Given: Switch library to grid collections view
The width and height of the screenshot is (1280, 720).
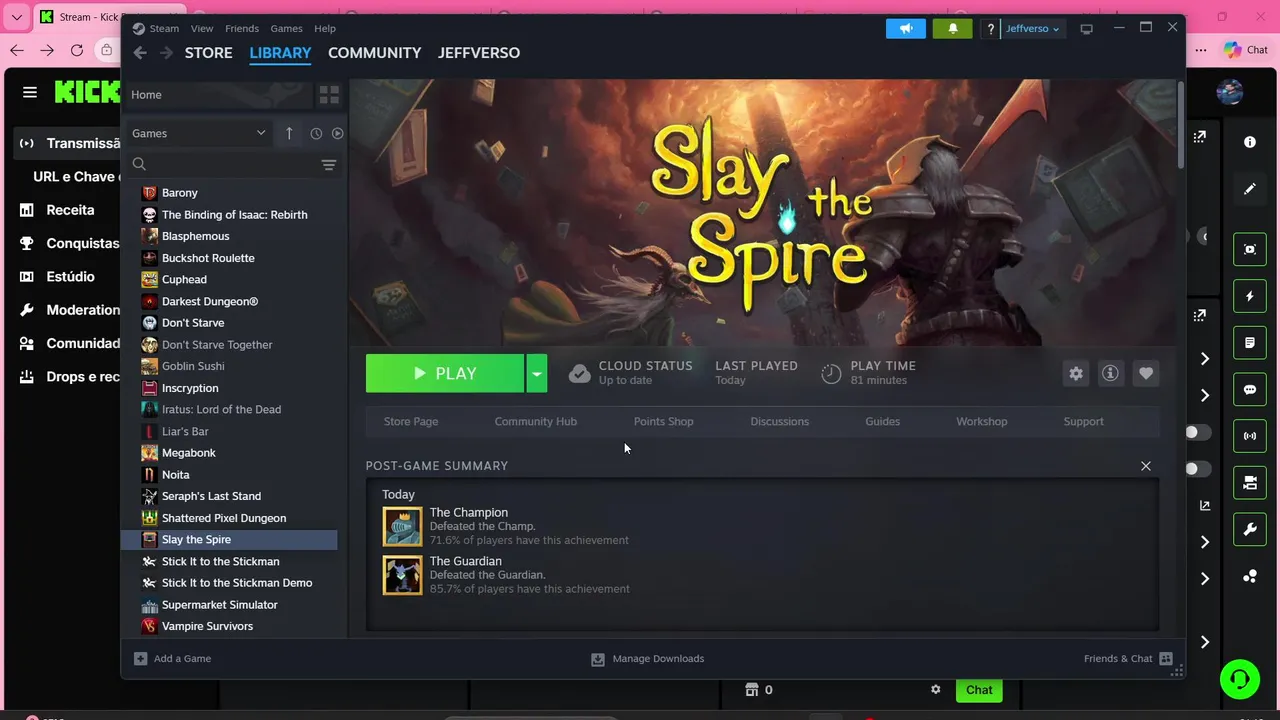Looking at the screenshot, I should (x=329, y=95).
